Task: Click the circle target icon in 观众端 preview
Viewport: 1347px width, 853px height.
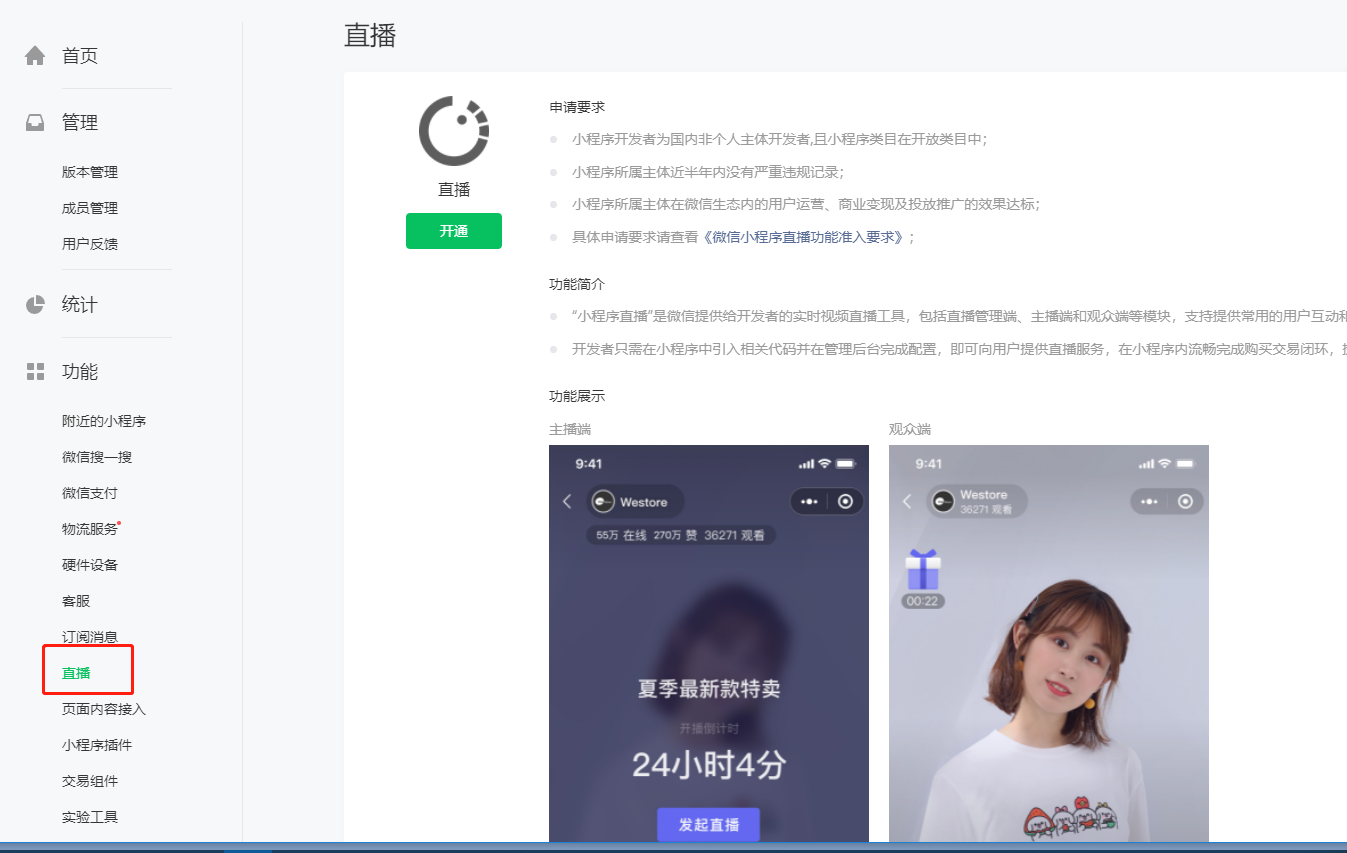Action: pyautogui.click(x=1186, y=501)
